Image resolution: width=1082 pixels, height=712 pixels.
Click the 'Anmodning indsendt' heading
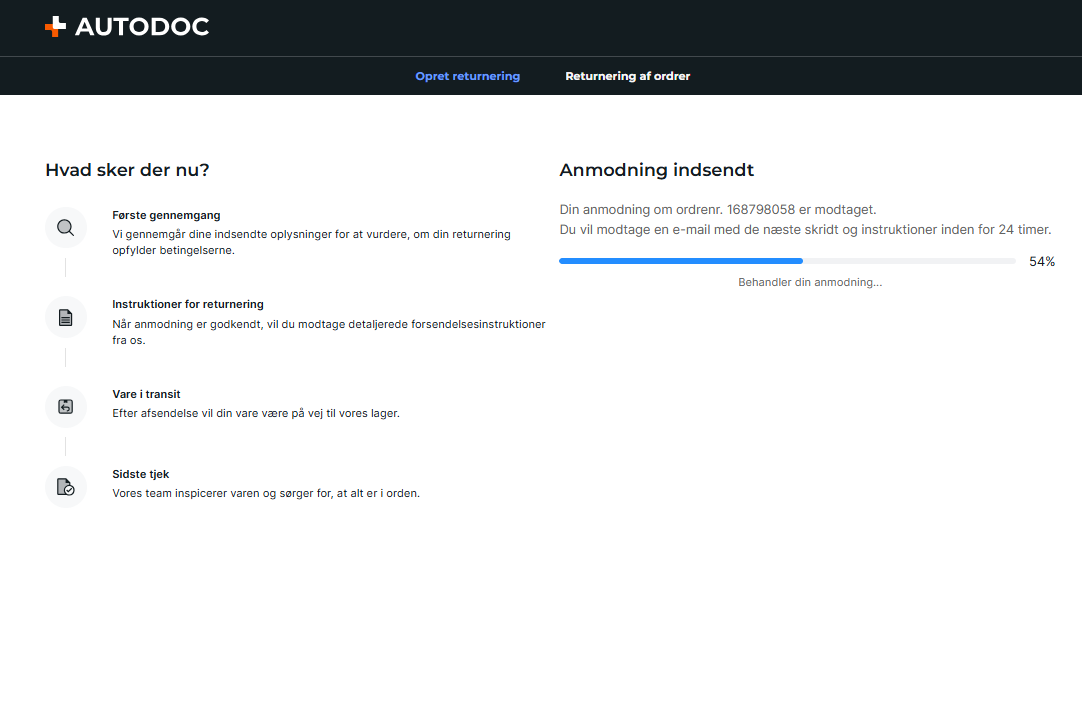point(656,170)
